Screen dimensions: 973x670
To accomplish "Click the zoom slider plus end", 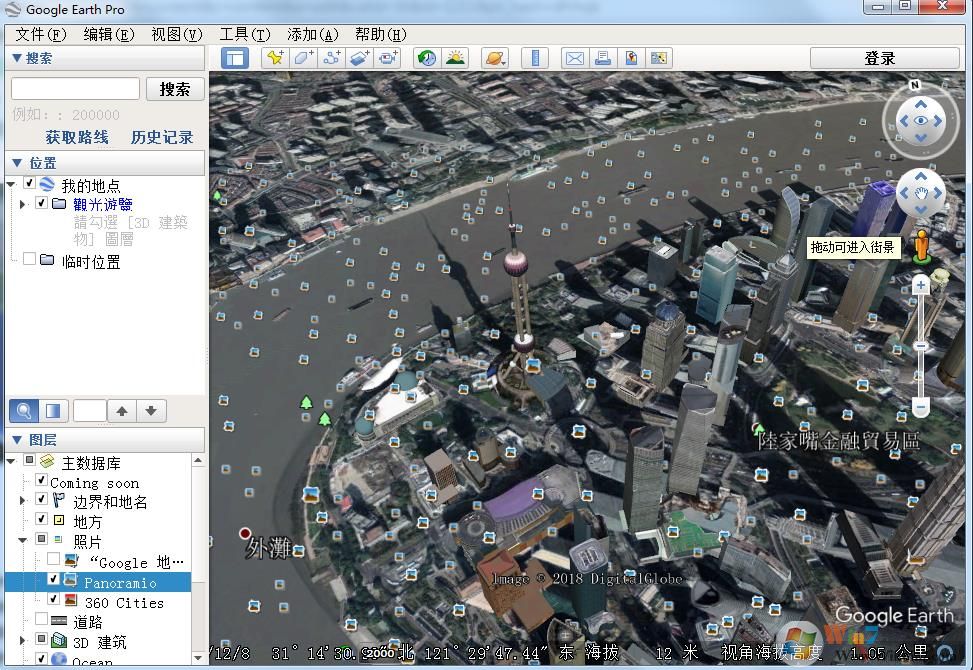I will click(921, 286).
